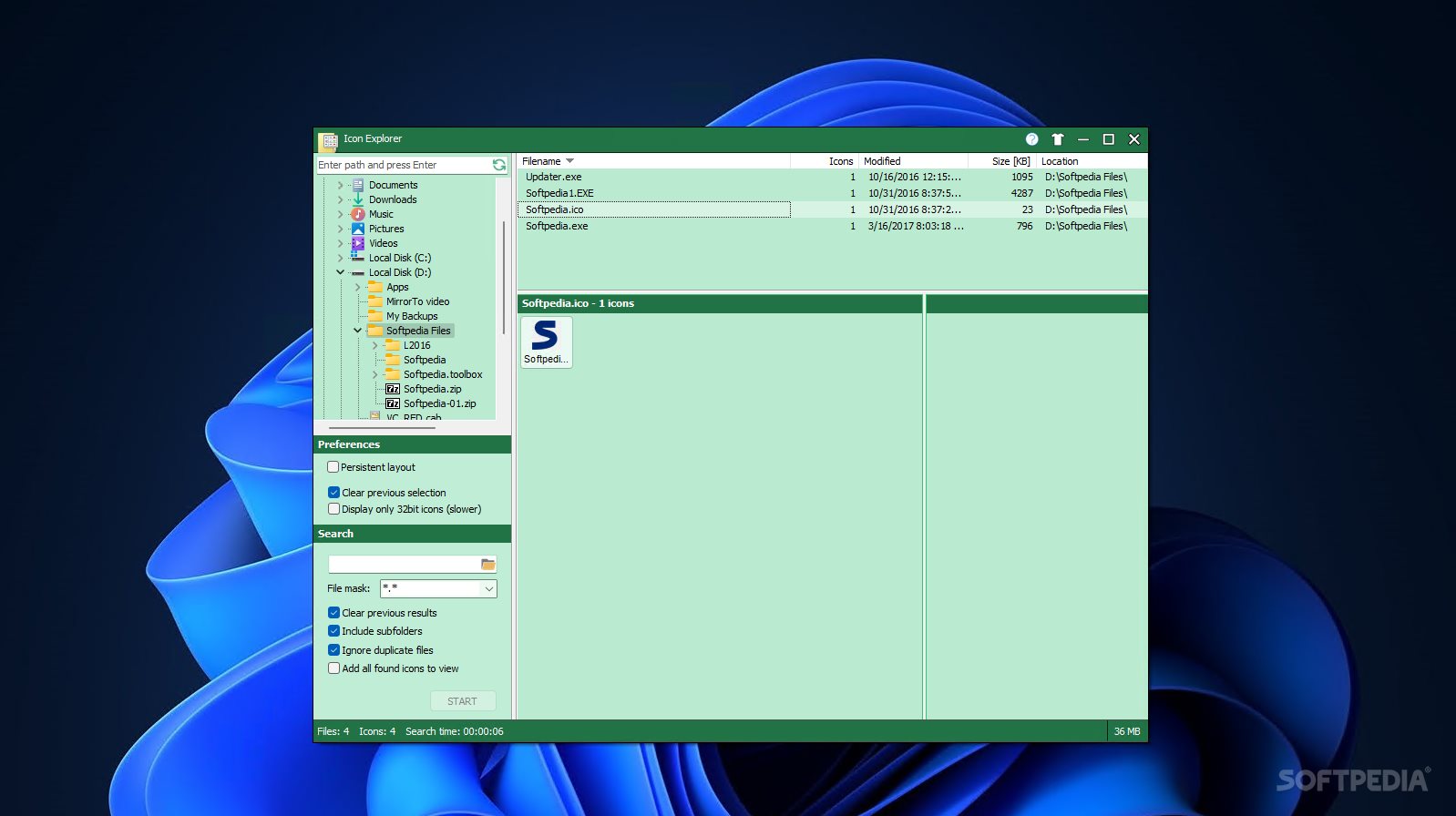Enable Display only 32bit icons option
Image resolution: width=1456 pixels, height=816 pixels.
pos(333,509)
